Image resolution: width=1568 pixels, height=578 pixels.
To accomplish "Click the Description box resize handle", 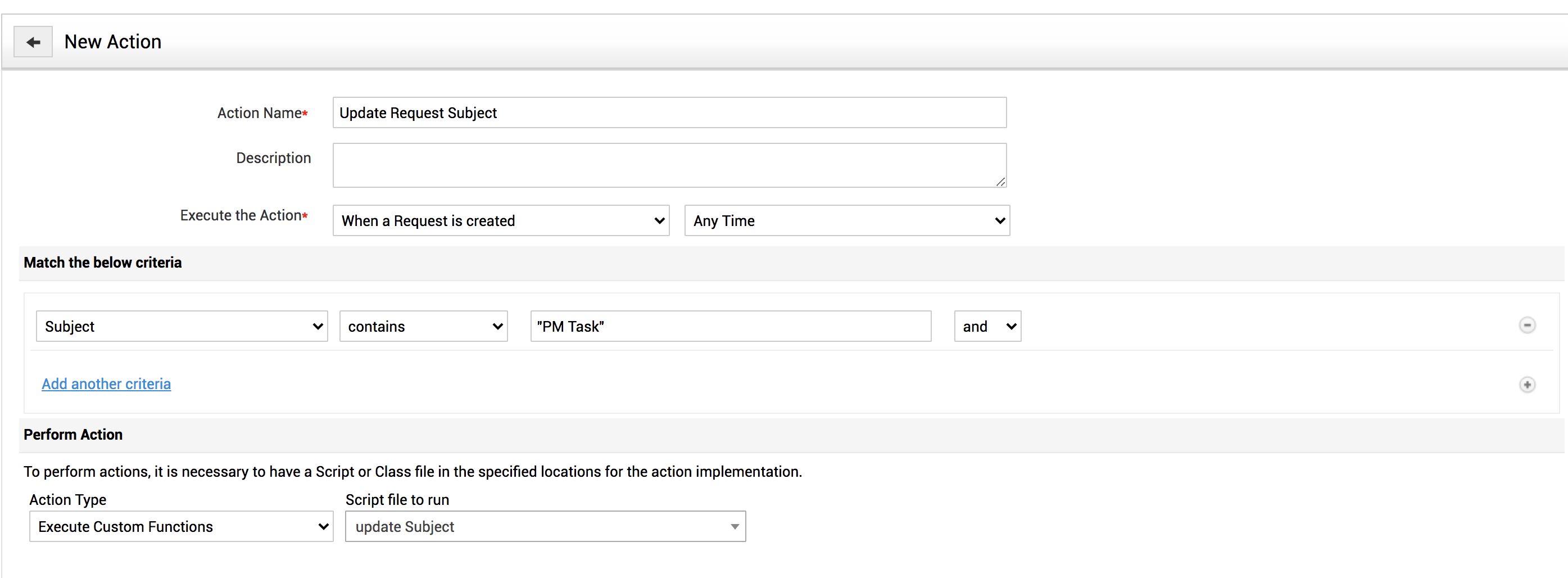I will [1000, 182].
